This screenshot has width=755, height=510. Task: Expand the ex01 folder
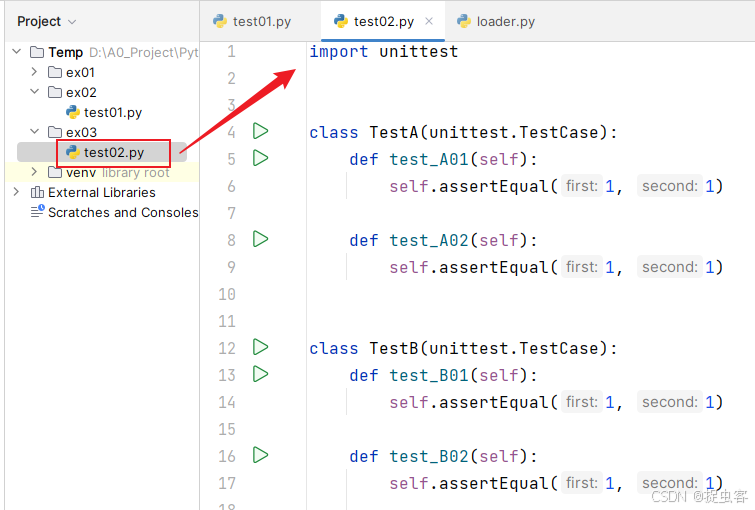coord(34,72)
